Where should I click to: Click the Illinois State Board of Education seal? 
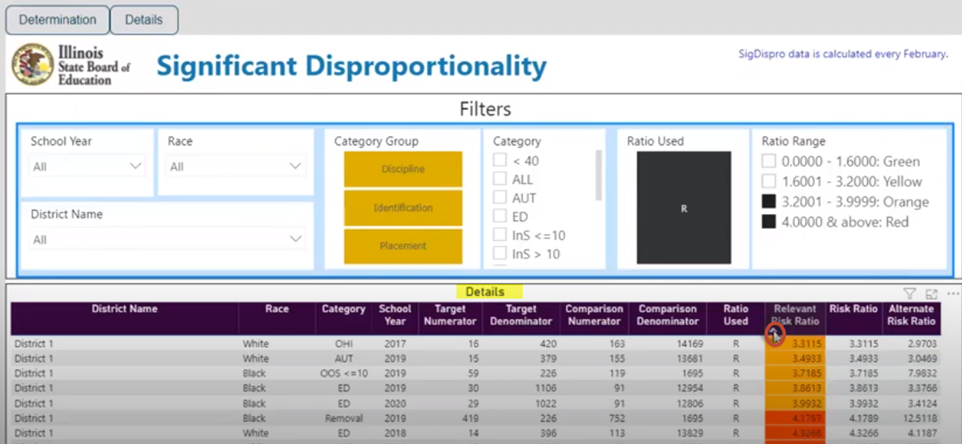(x=32, y=65)
